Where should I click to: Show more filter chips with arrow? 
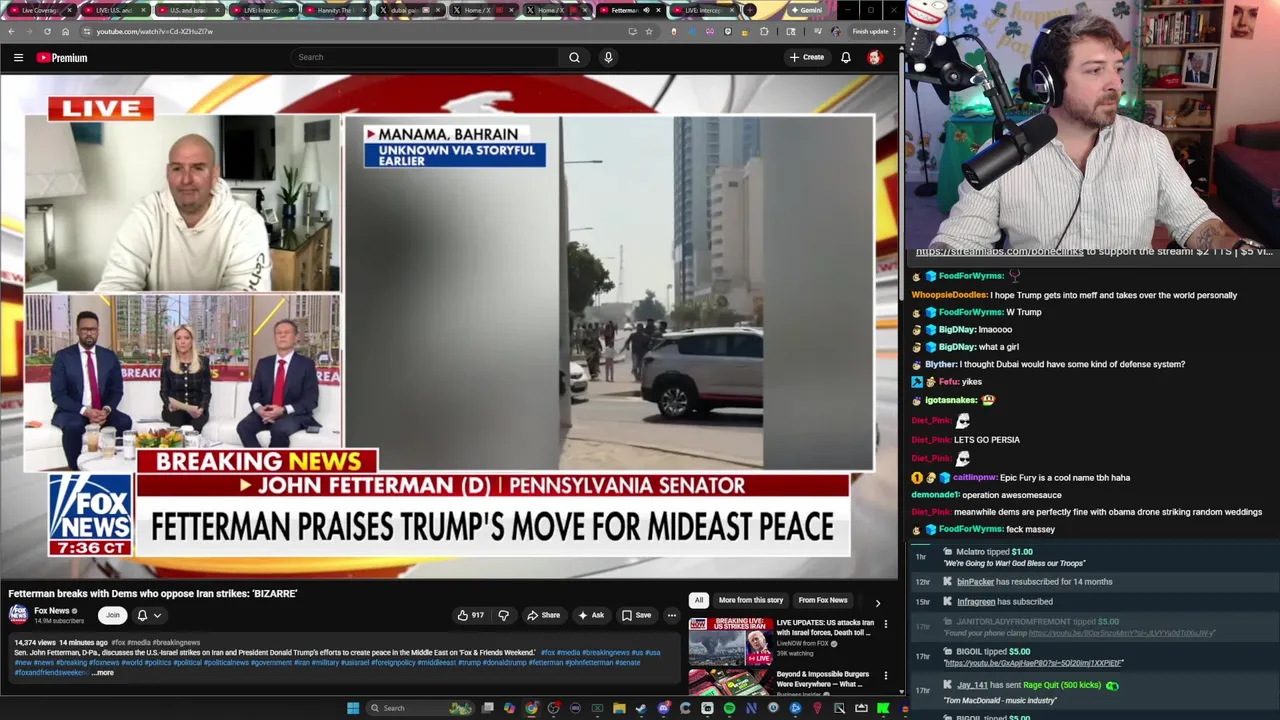pyautogui.click(x=878, y=603)
